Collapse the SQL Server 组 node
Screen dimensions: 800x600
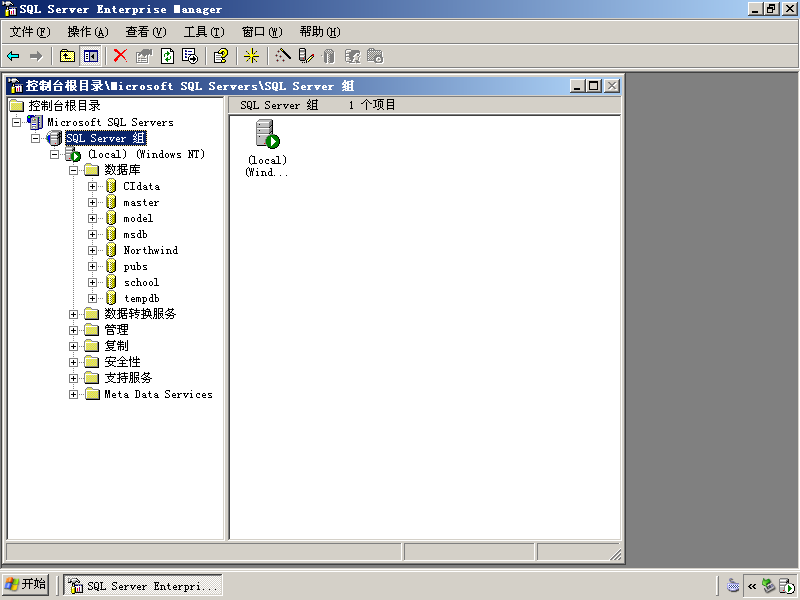pyautogui.click(x=35, y=138)
